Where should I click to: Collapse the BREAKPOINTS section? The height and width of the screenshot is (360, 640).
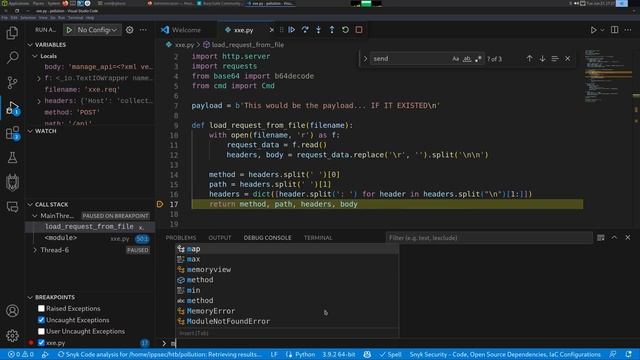[55, 297]
